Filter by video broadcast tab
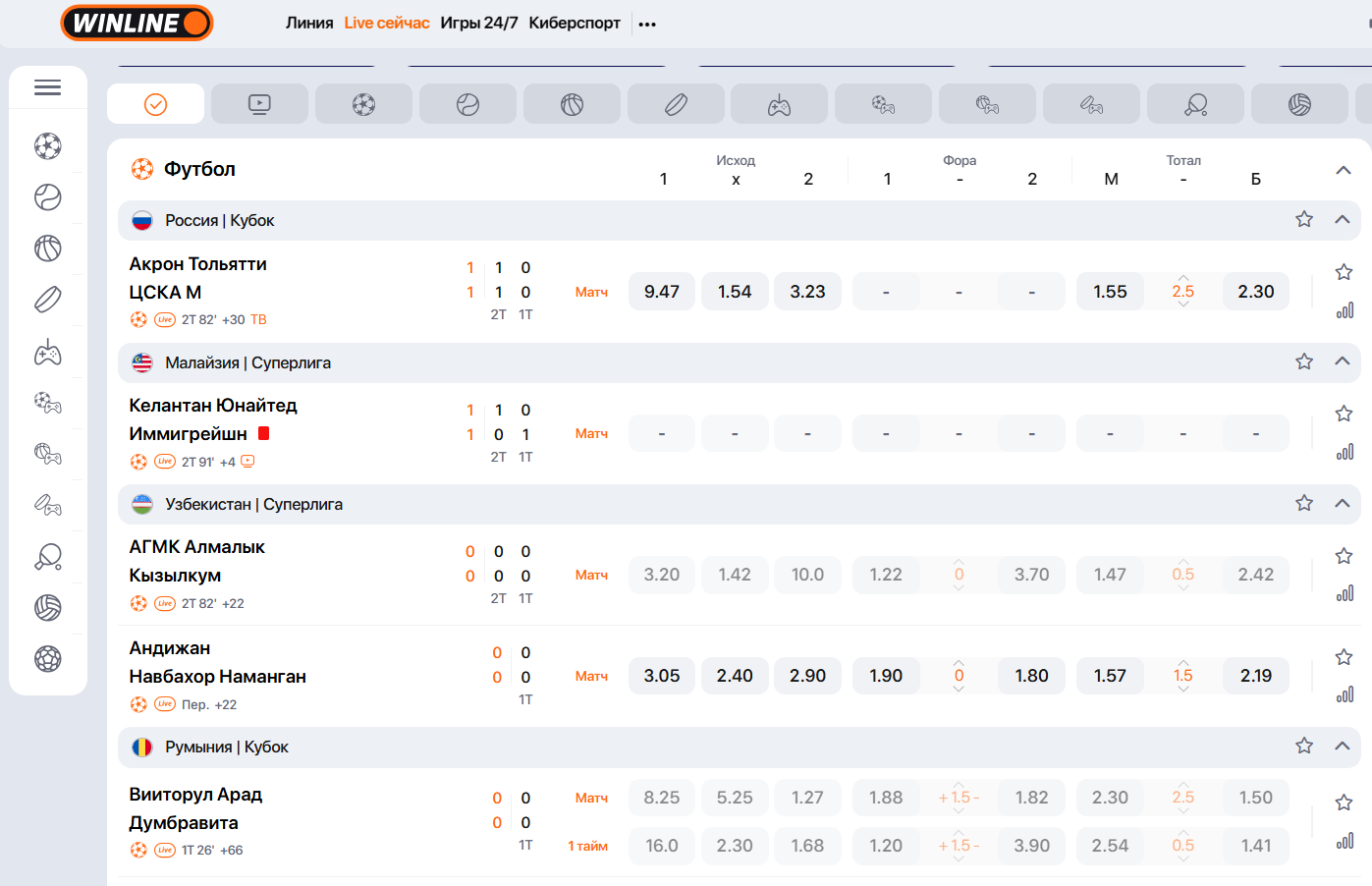The width and height of the screenshot is (1372, 886). (x=259, y=104)
